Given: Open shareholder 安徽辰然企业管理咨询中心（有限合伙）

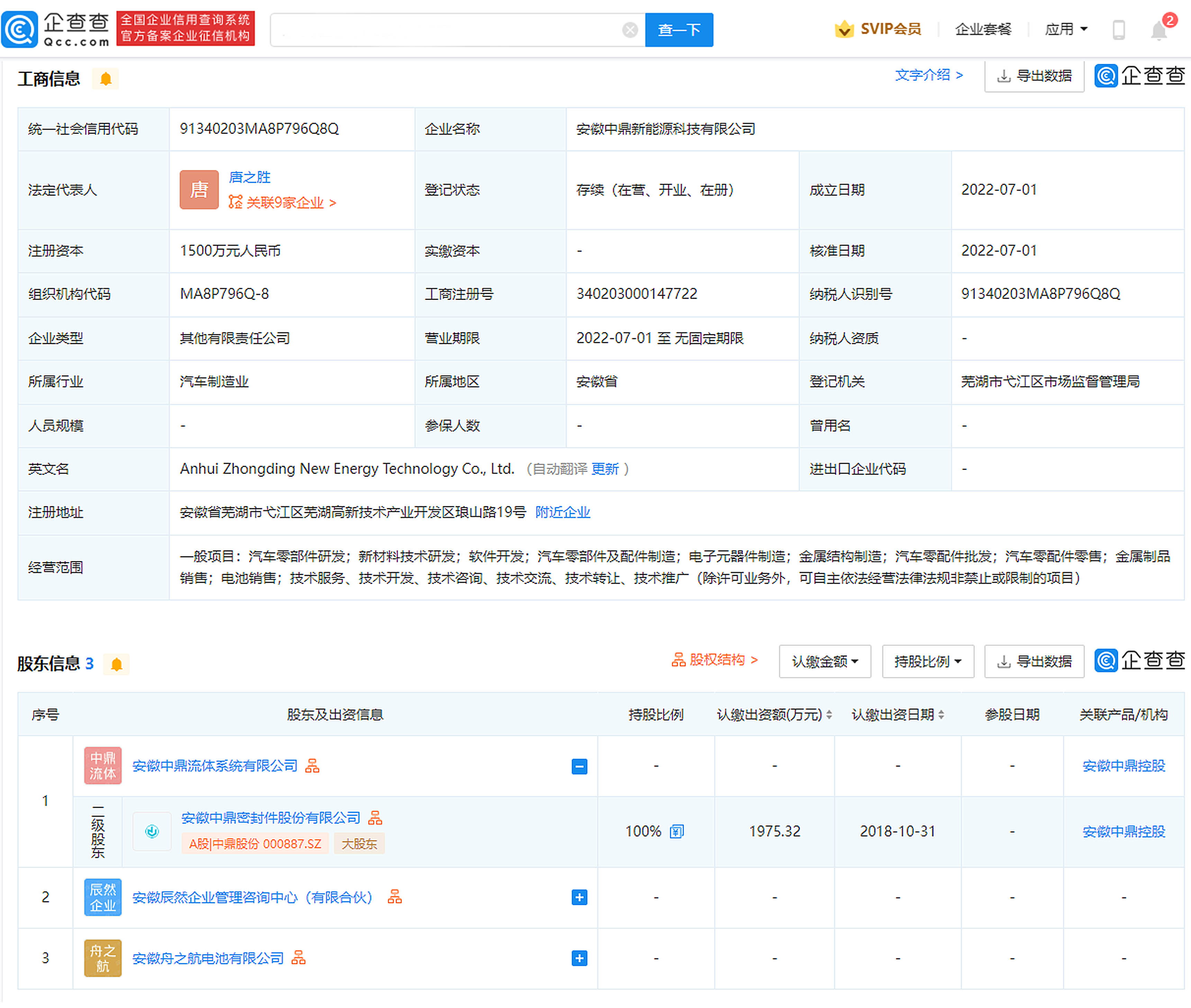Looking at the screenshot, I should (x=253, y=897).
